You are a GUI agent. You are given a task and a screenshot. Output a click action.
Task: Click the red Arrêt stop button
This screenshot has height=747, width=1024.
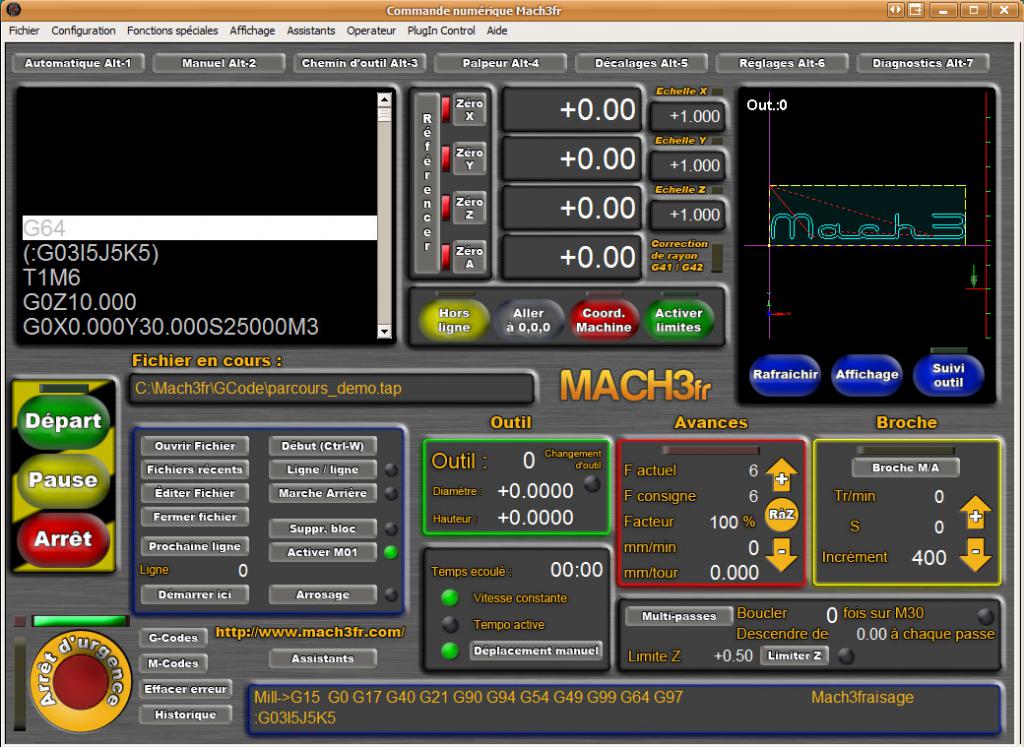click(x=63, y=539)
